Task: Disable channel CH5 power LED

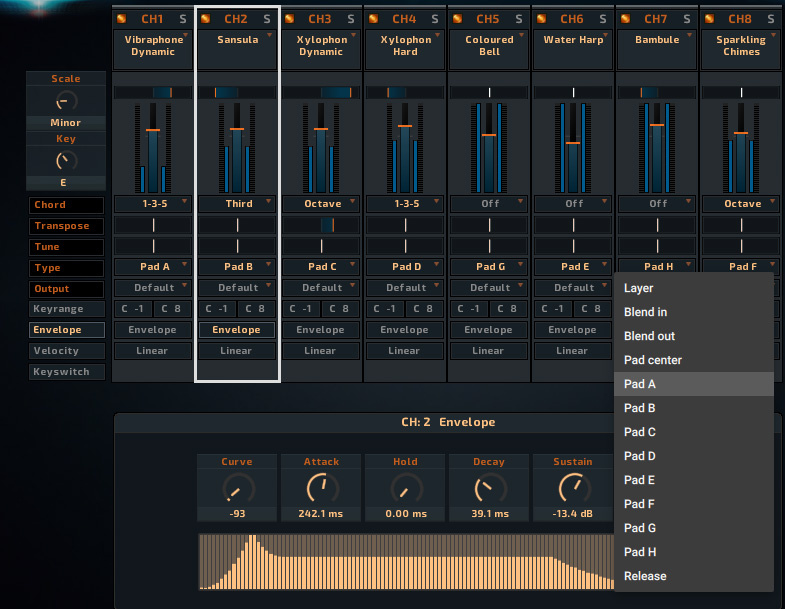Action: tap(458, 19)
